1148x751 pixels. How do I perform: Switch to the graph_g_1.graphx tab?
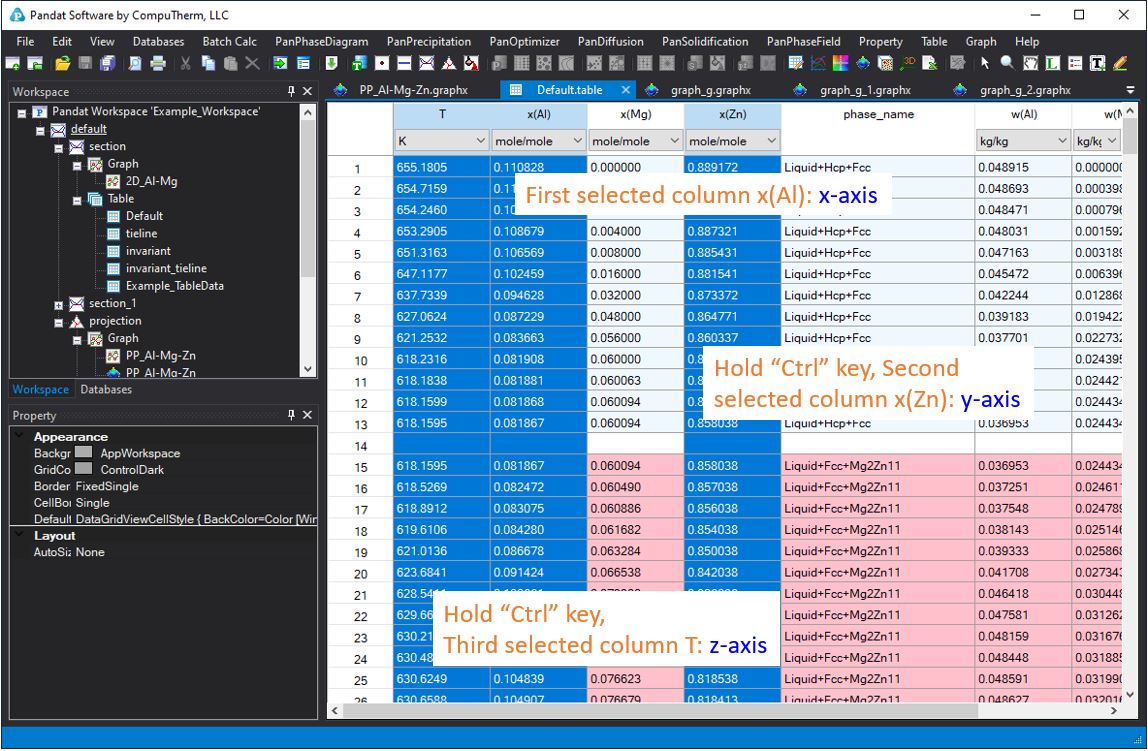(864, 90)
